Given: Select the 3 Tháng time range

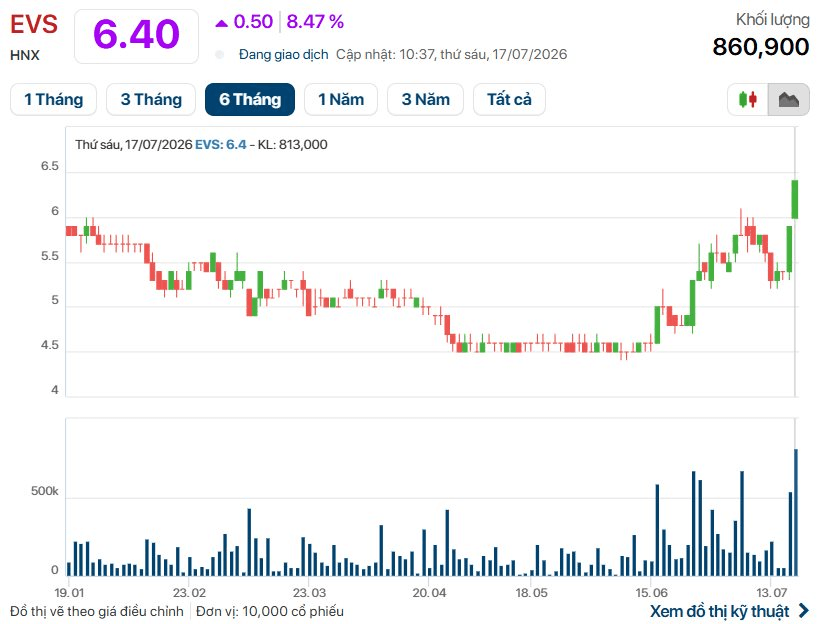Looking at the screenshot, I should (151, 100).
